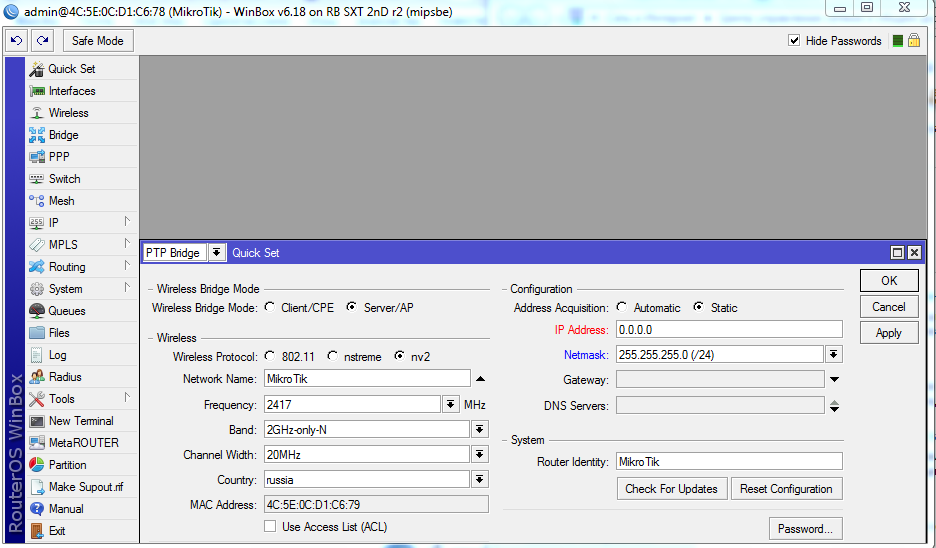Collapse the Network Name field arrow
This screenshot has height=548, width=936.
481,379
